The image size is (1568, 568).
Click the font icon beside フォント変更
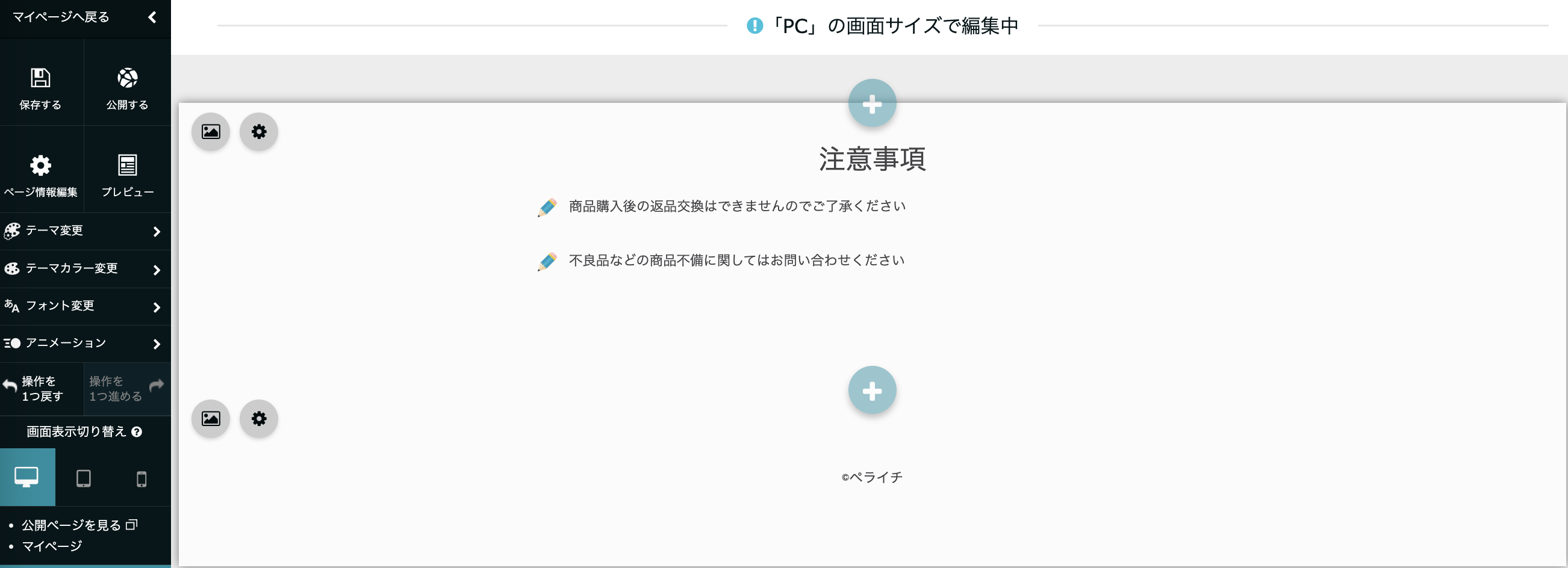tap(11, 306)
